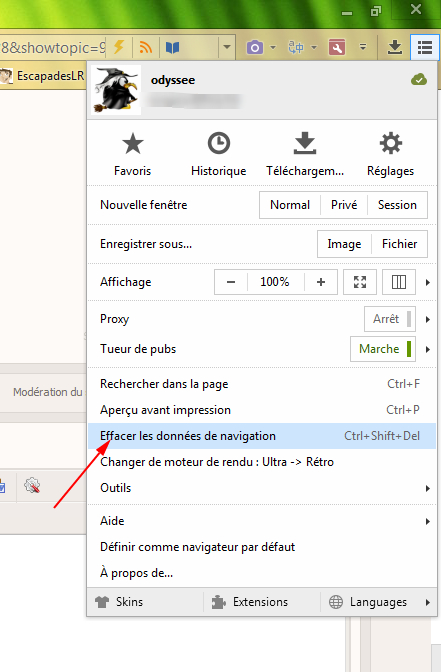Open Favoris star icon
Screen dimensions: 441x672
[x=132, y=144]
